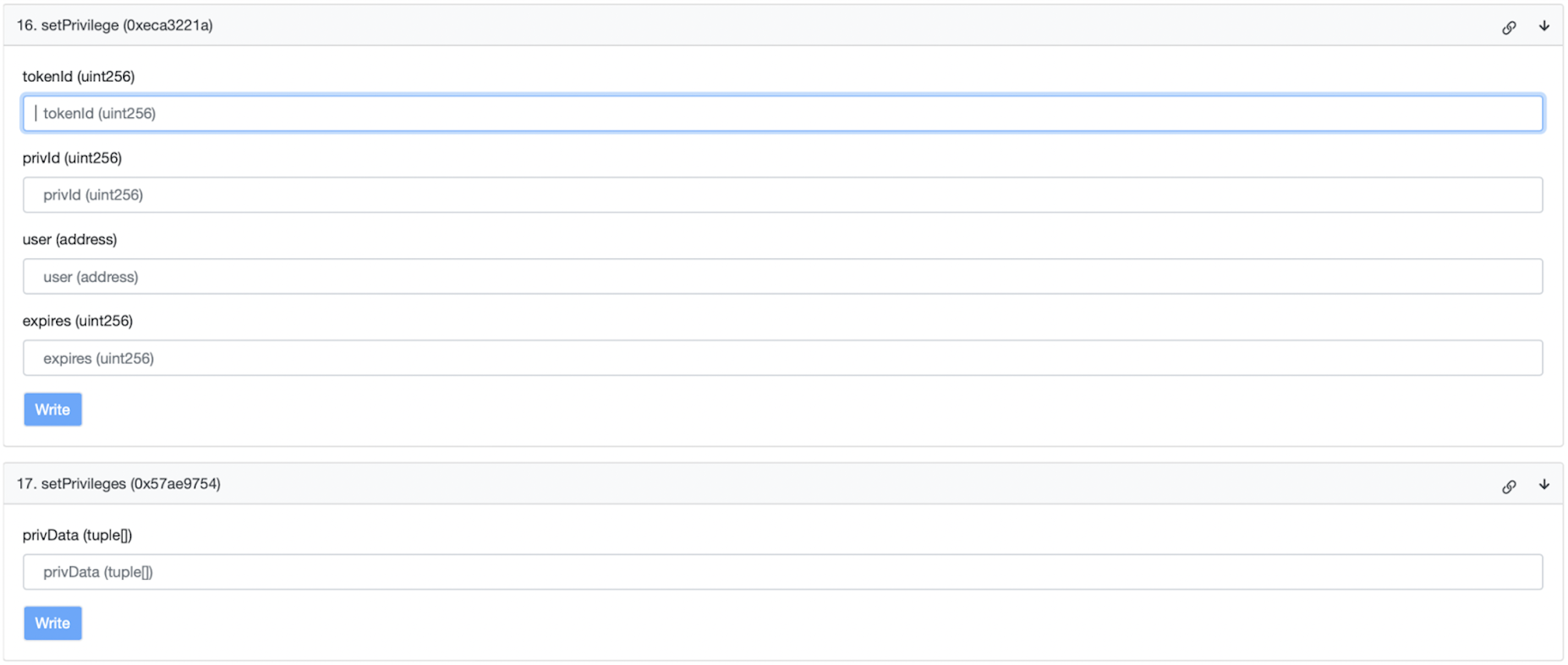Submit setPrivilege with the Write button
Image resolution: width=1568 pixels, height=665 pixels.
[53, 409]
